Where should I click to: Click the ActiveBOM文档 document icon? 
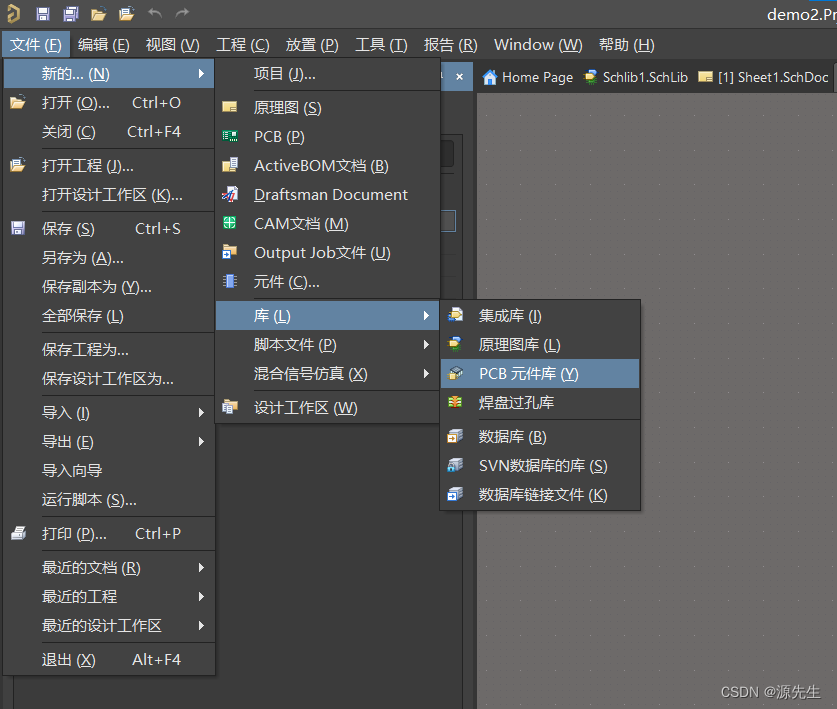(x=230, y=165)
